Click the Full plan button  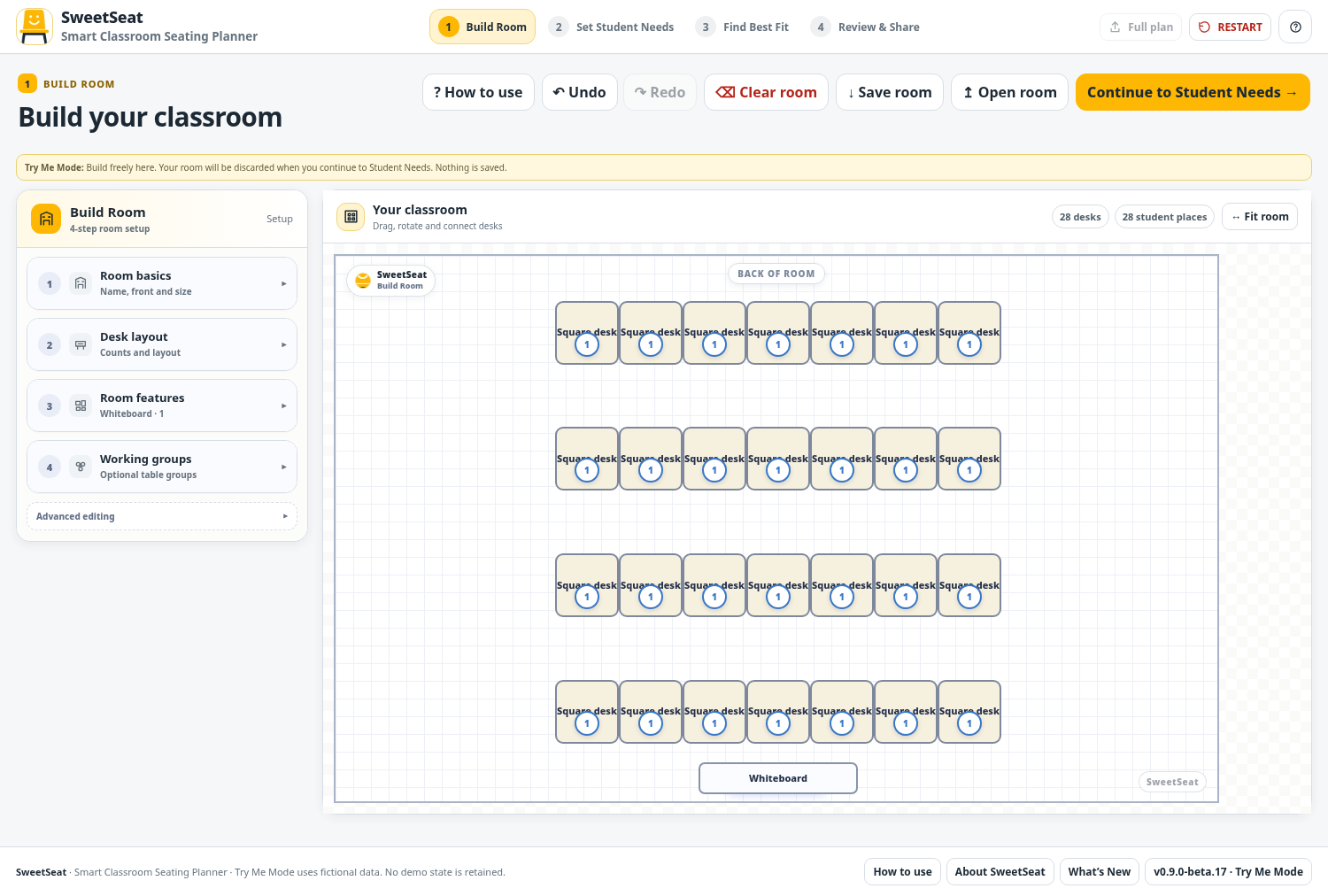coord(1141,27)
